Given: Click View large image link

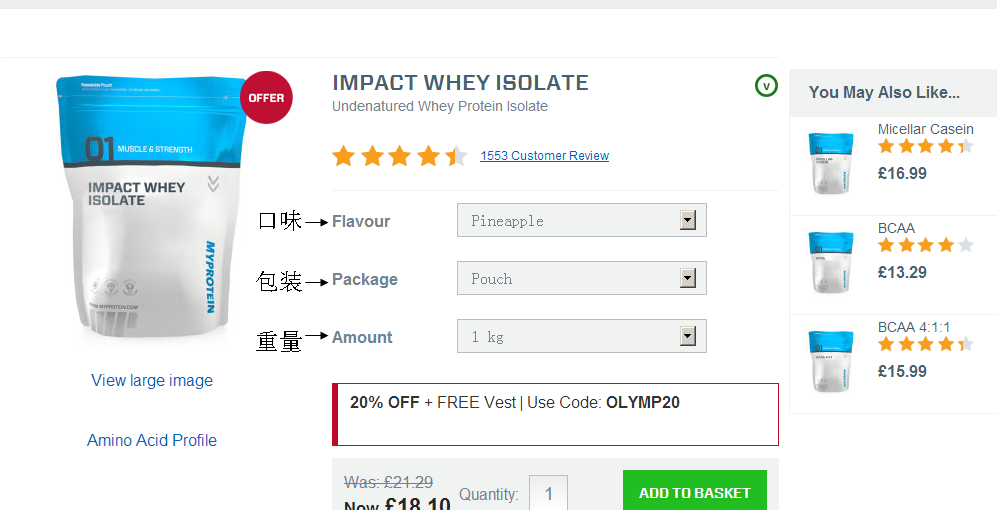Looking at the screenshot, I should point(152,380).
